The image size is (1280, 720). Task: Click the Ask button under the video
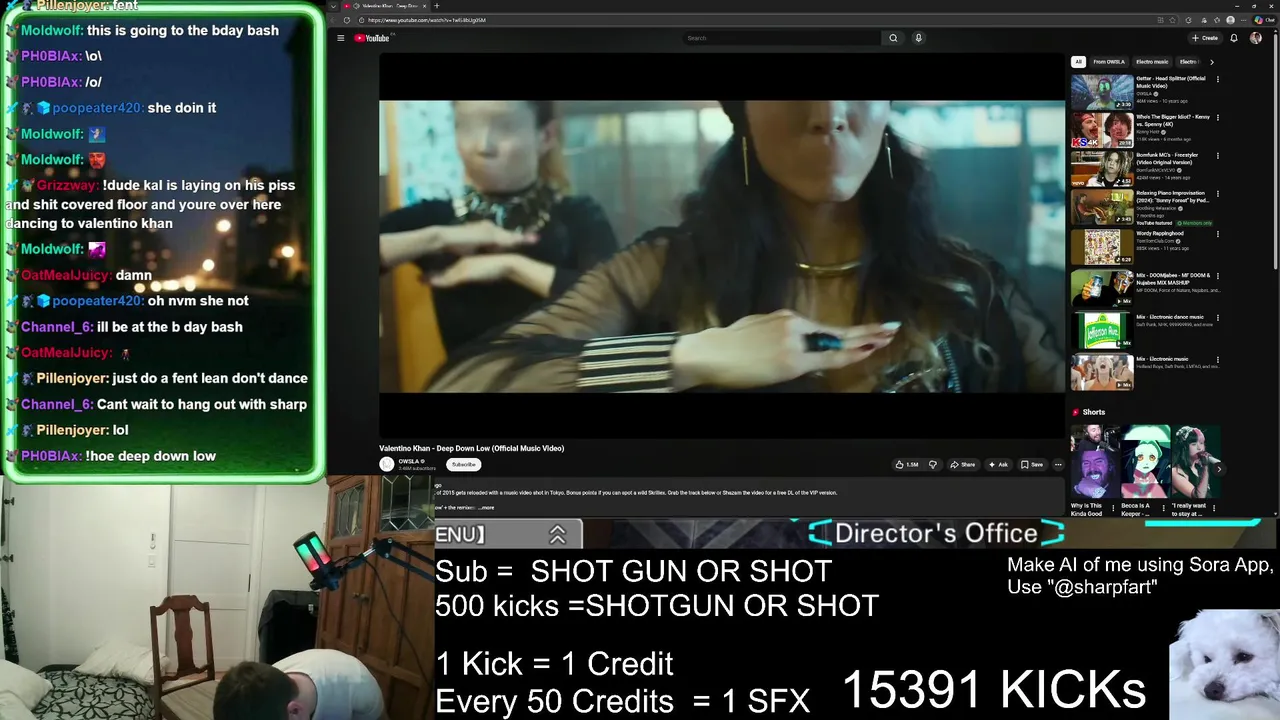998,464
